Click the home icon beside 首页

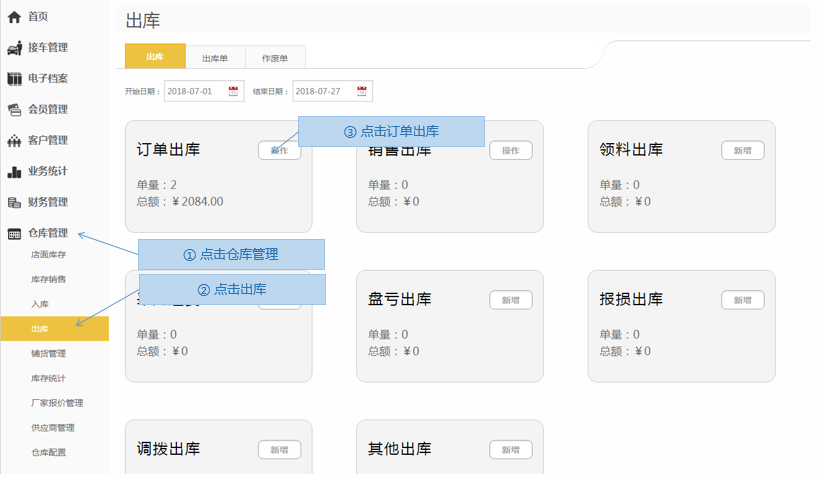click(x=14, y=17)
